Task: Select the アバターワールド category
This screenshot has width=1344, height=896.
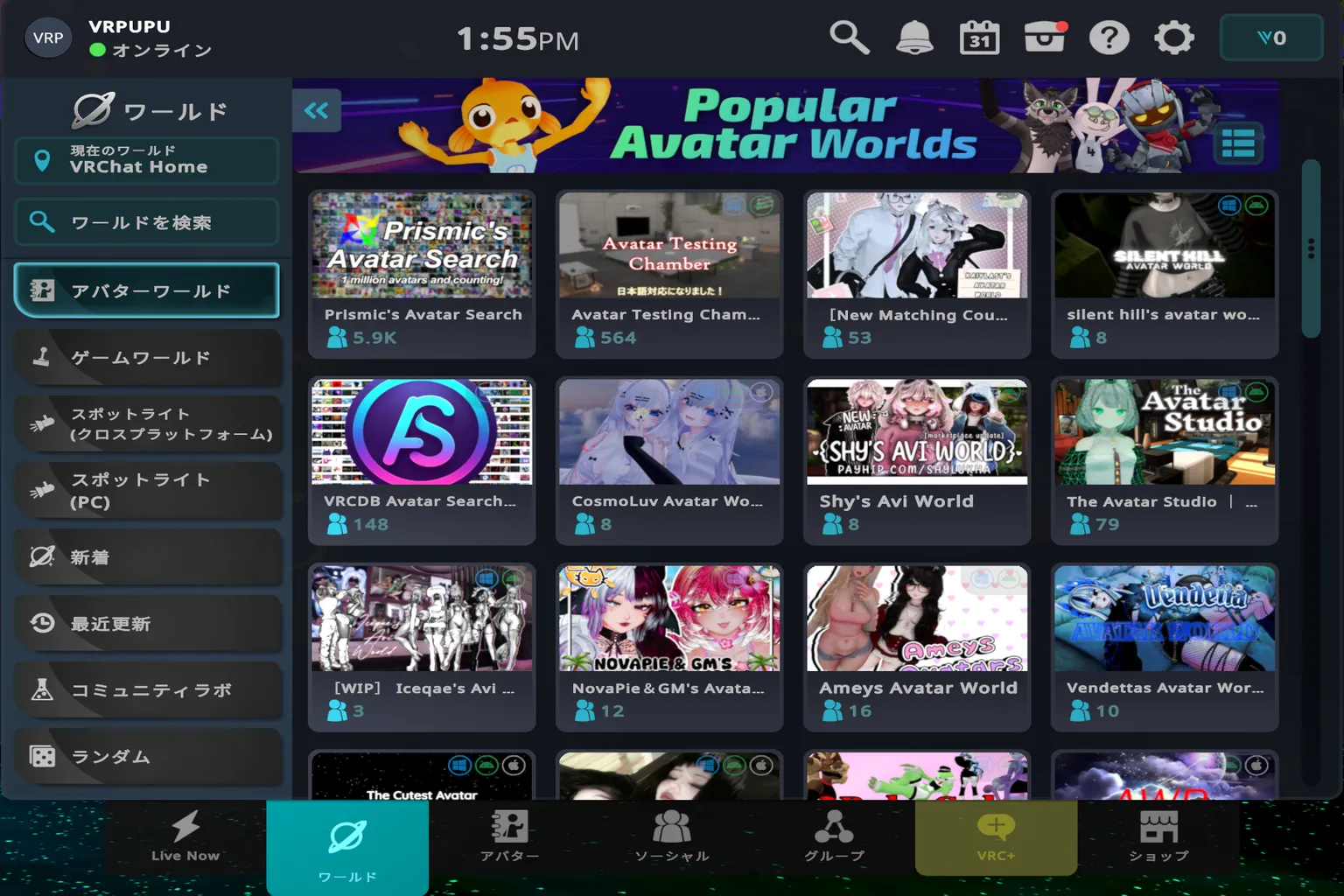Action: pyautogui.click(x=146, y=290)
